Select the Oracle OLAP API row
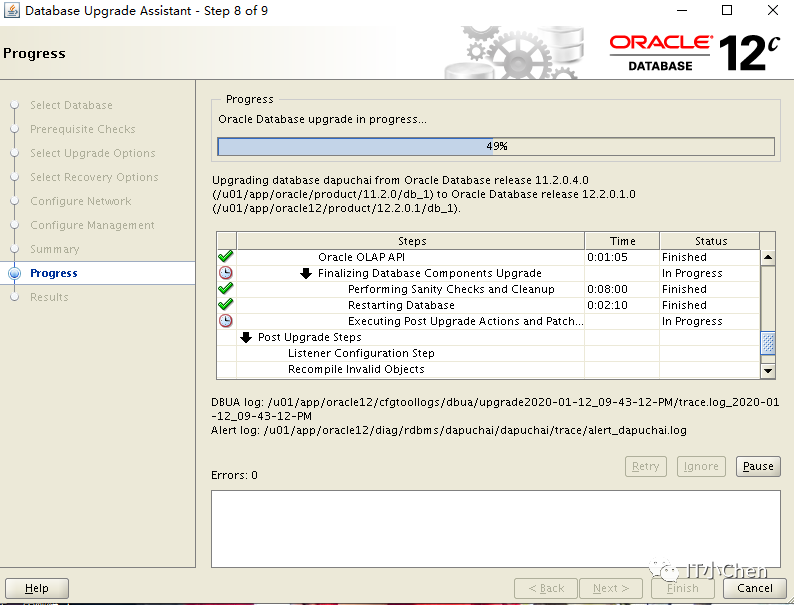 coord(489,257)
